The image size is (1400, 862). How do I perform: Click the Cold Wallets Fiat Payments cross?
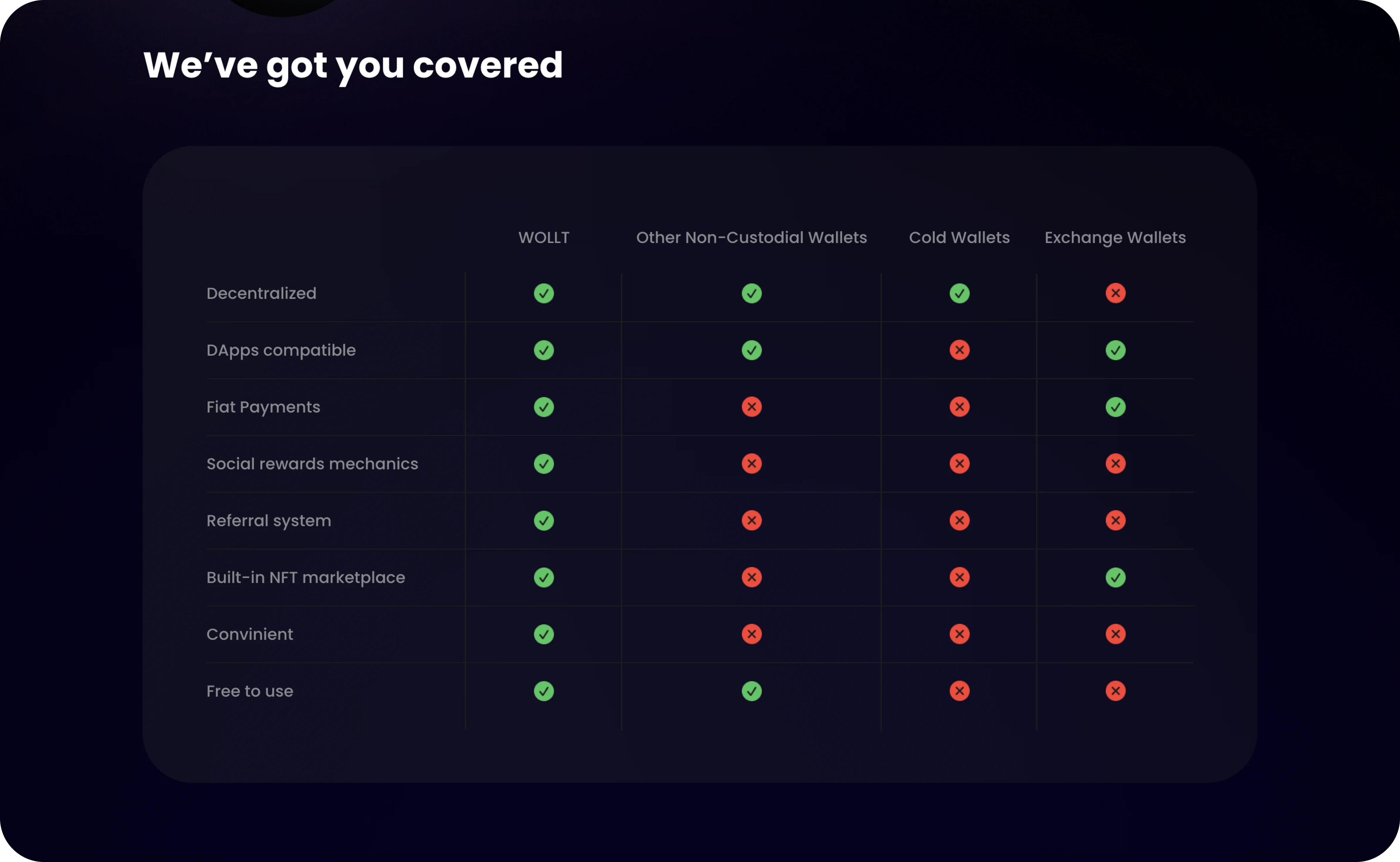[959, 406]
